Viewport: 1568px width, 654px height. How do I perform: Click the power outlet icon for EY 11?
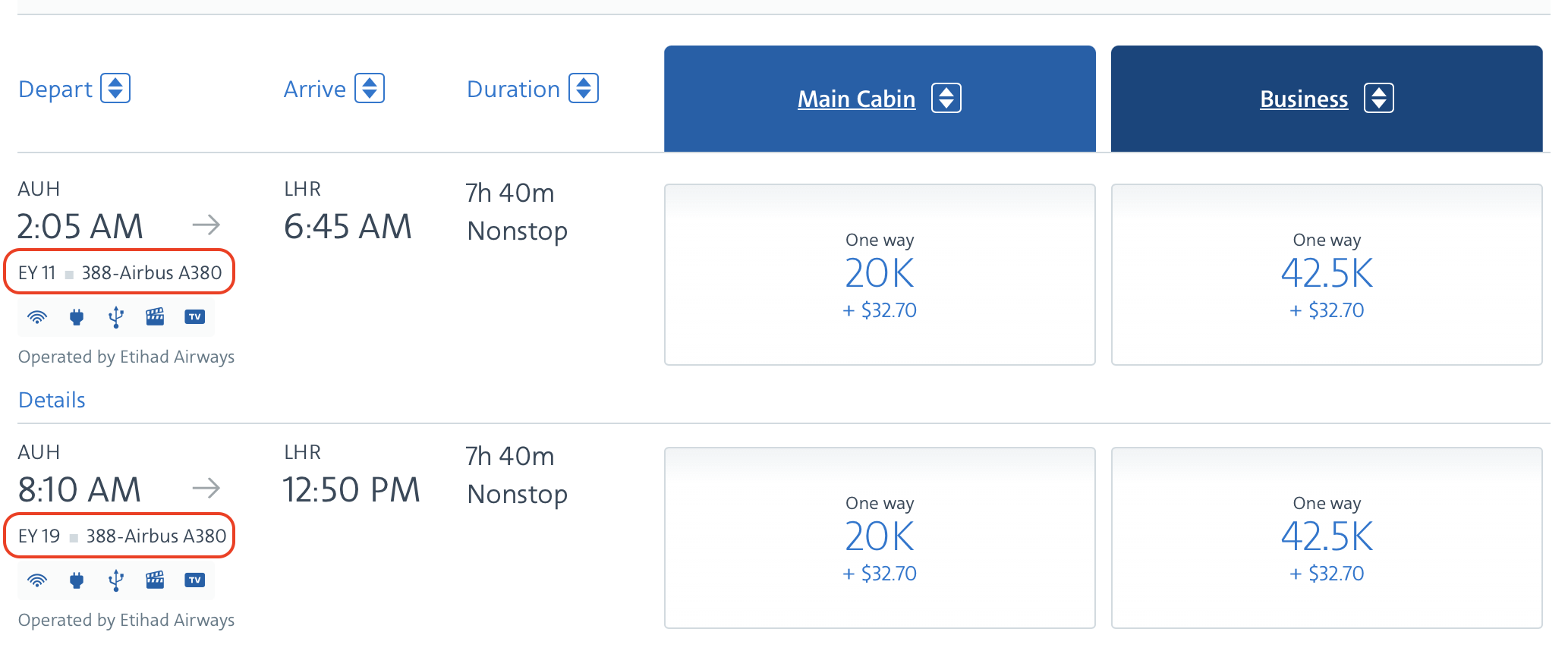click(77, 317)
